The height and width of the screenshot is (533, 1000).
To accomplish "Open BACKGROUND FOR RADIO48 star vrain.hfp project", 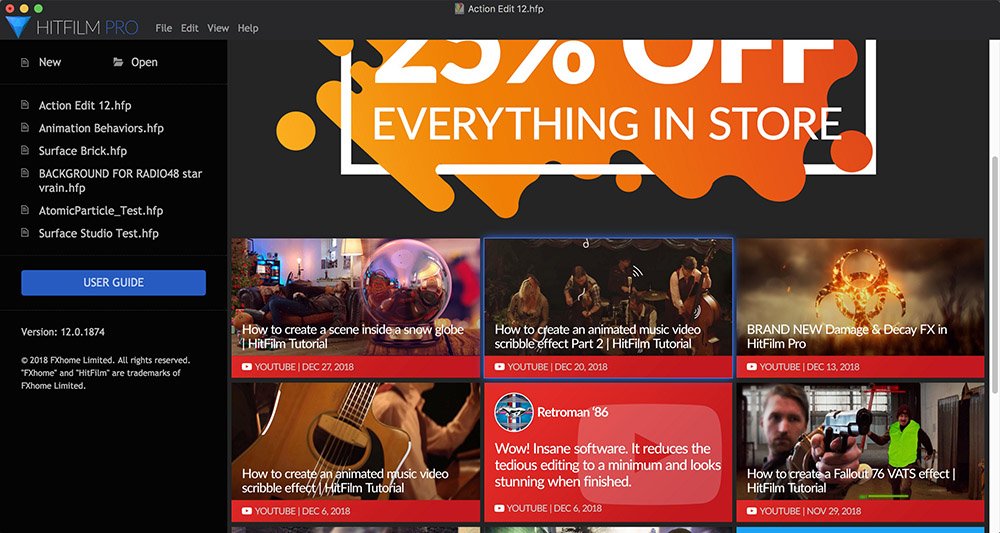I will [x=120, y=180].
